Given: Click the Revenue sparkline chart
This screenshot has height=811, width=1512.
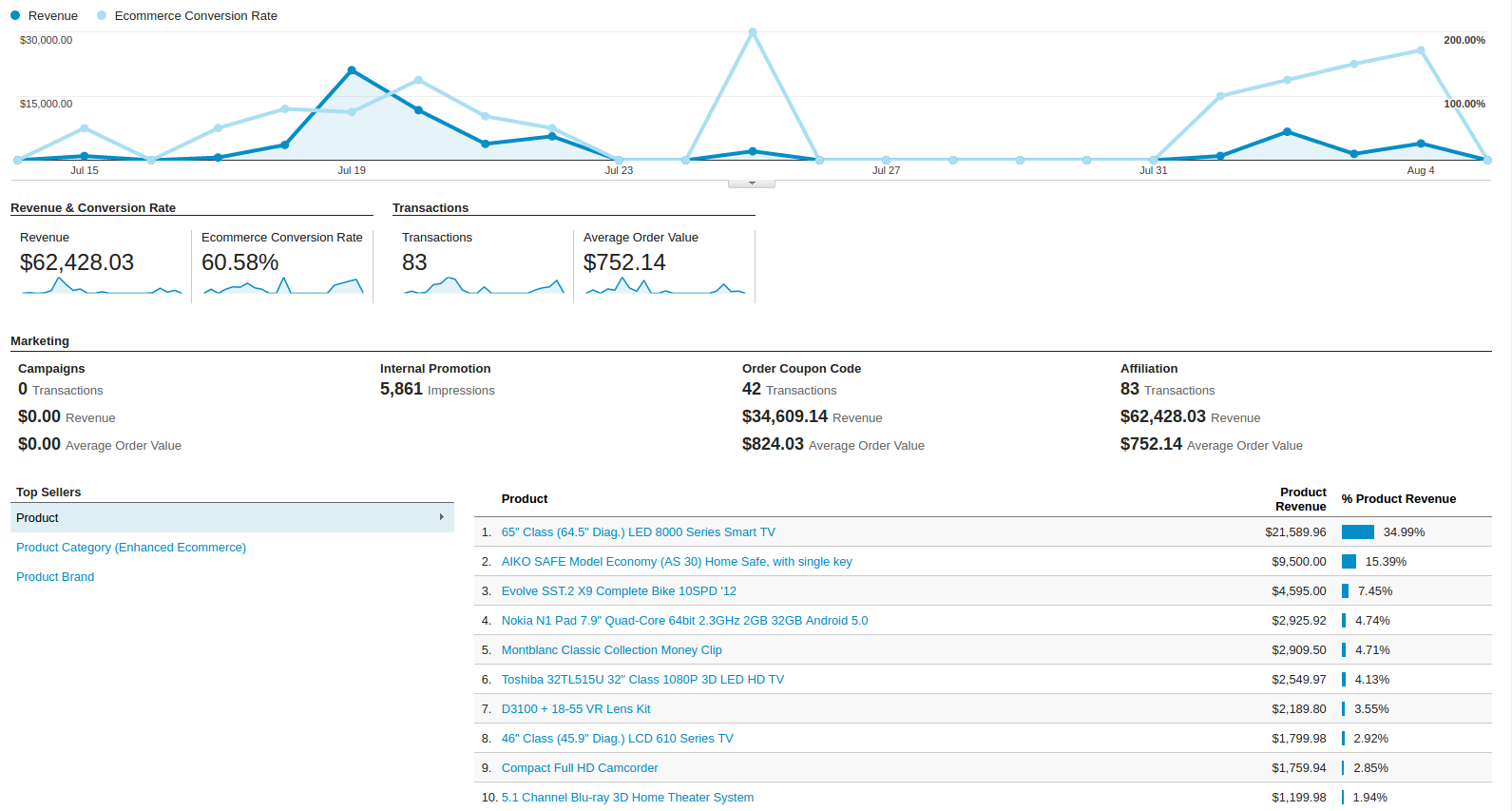Looking at the screenshot, I should click(x=102, y=285).
